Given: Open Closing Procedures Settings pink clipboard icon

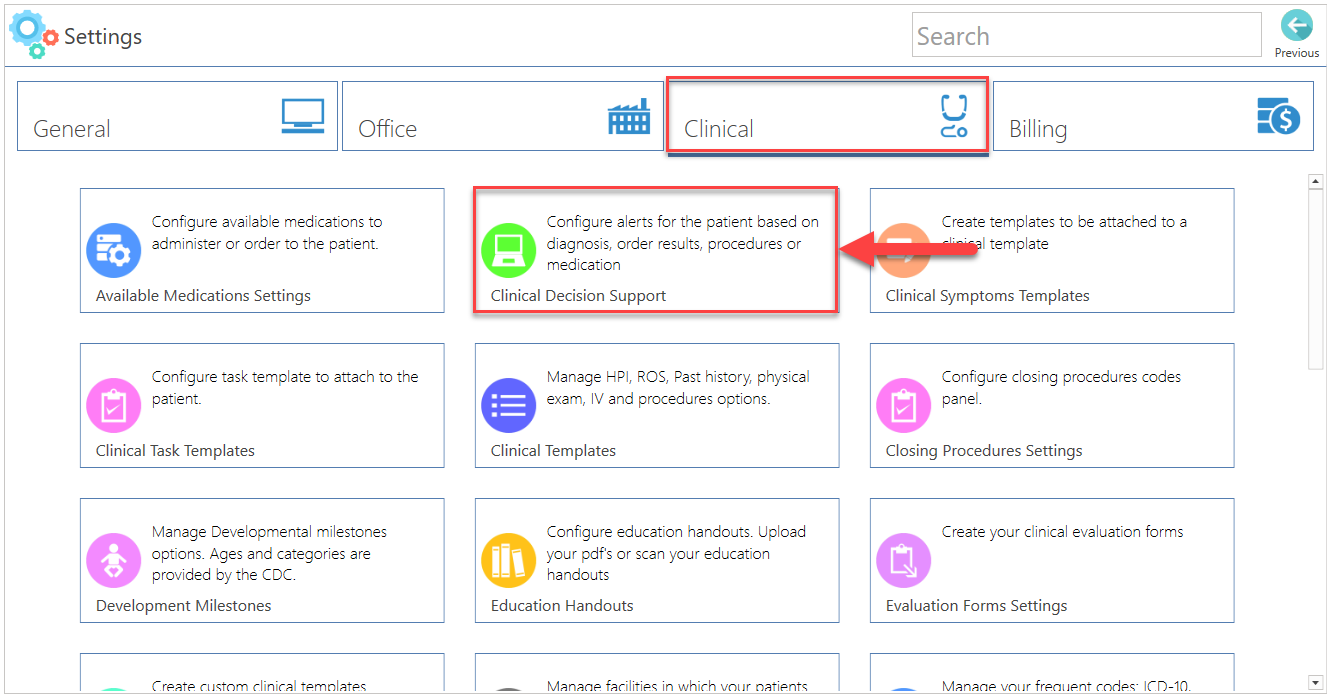Looking at the screenshot, I should coord(904,405).
